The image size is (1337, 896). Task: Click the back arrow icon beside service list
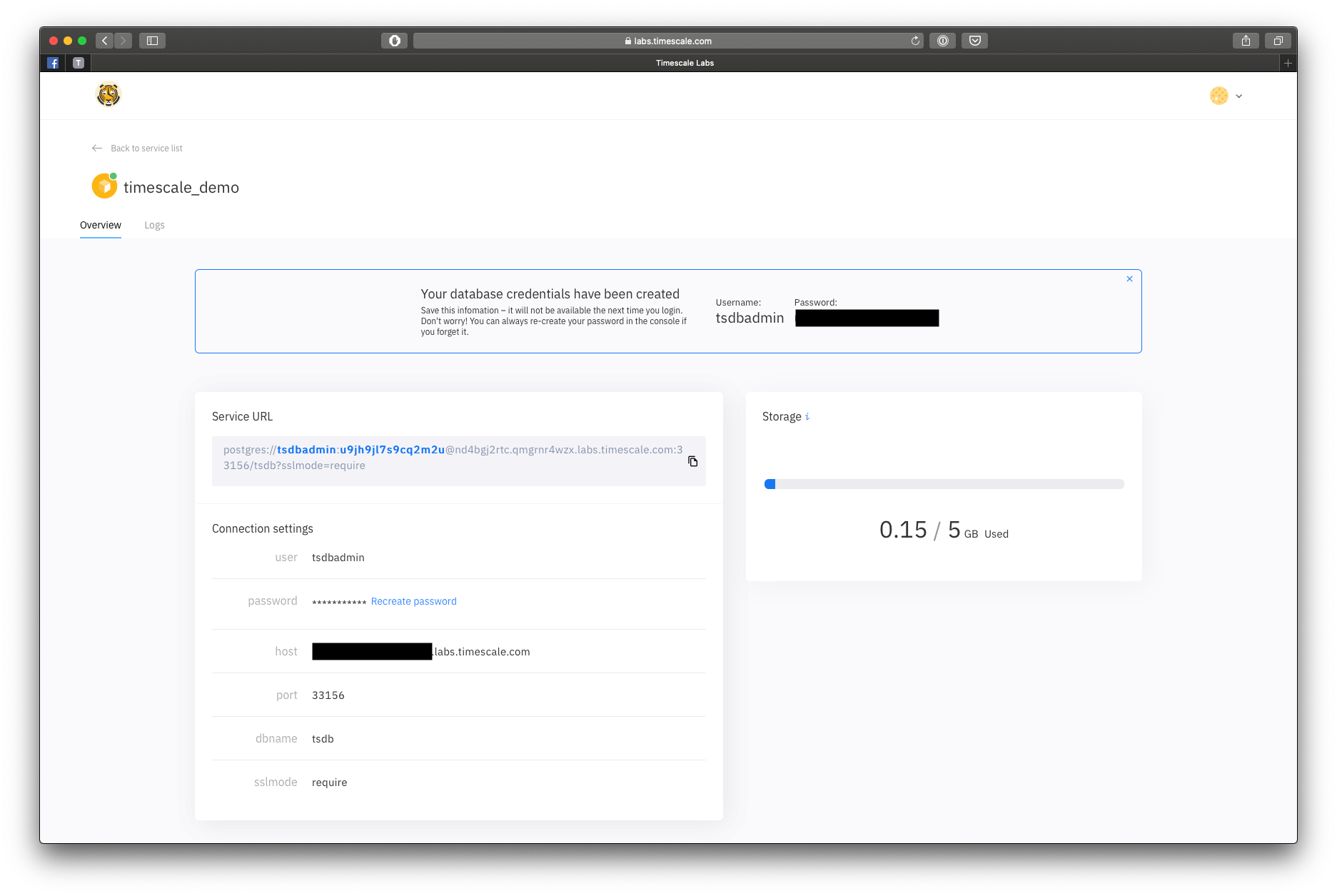pyautogui.click(x=97, y=149)
